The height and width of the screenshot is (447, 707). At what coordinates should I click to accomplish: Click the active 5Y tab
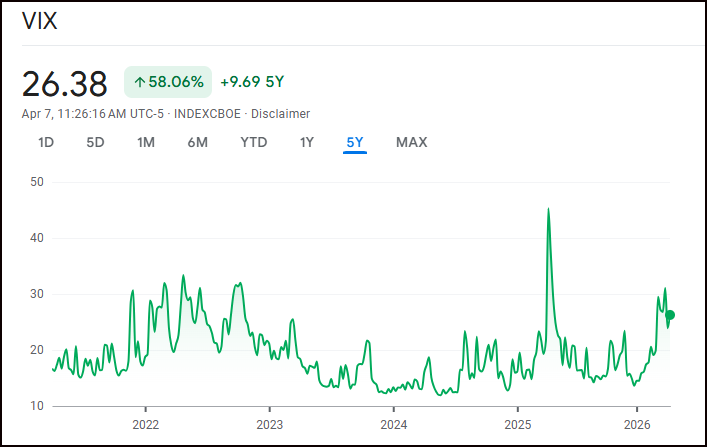point(355,142)
